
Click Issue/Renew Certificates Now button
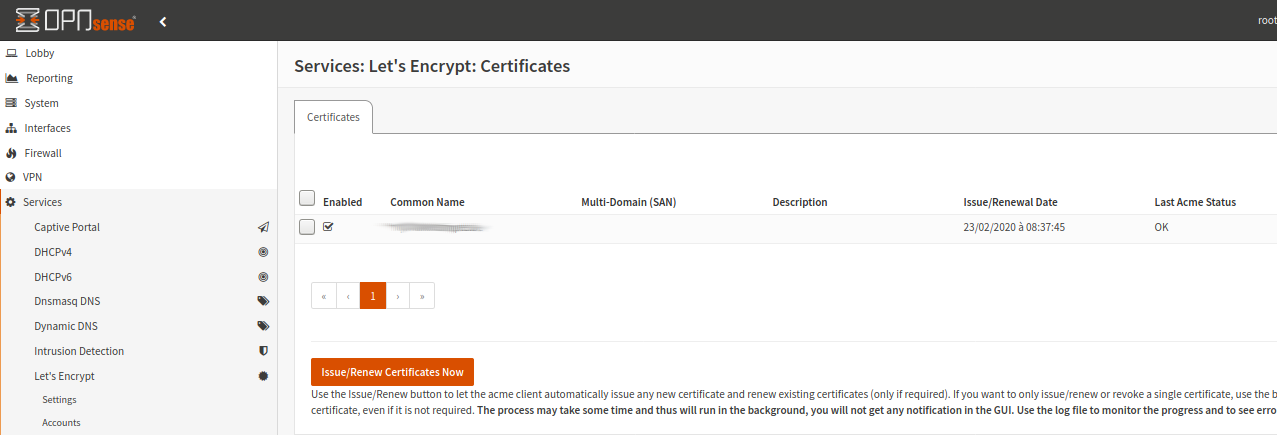[x=392, y=372]
